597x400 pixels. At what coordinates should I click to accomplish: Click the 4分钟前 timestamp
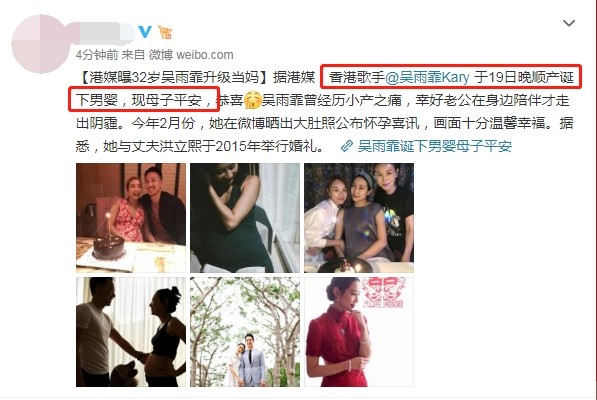[97, 55]
